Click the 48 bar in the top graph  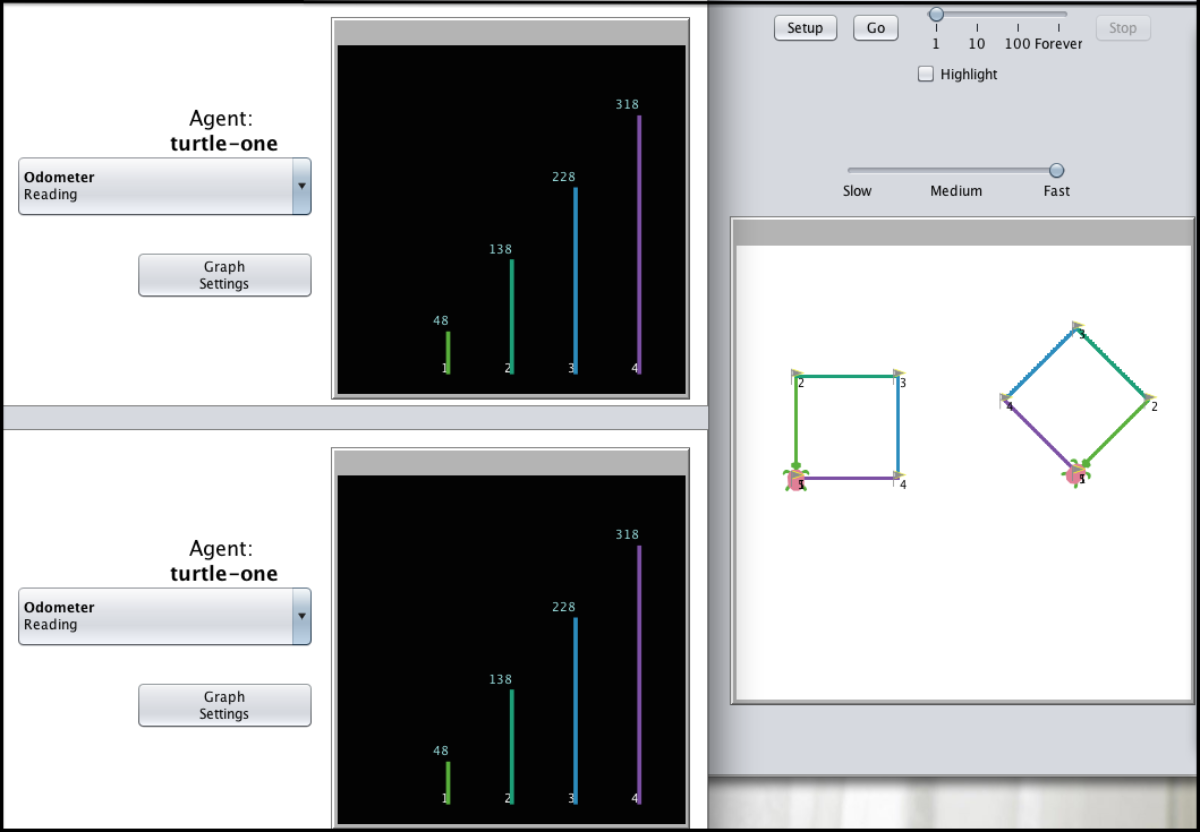tap(448, 352)
